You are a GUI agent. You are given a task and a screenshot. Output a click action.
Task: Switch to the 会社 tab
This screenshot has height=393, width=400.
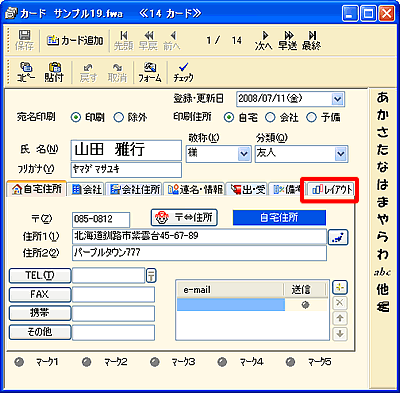(87, 190)
